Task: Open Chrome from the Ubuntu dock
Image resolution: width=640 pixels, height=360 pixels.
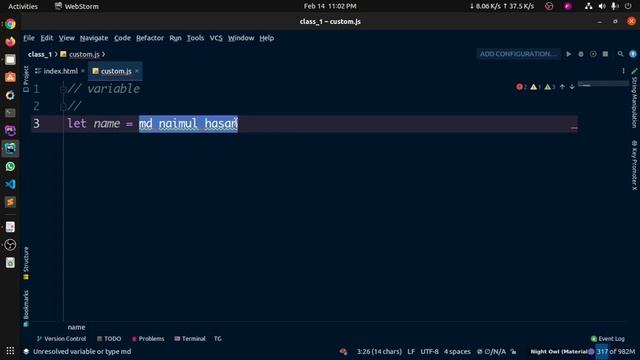Action: tap(10, 24)
